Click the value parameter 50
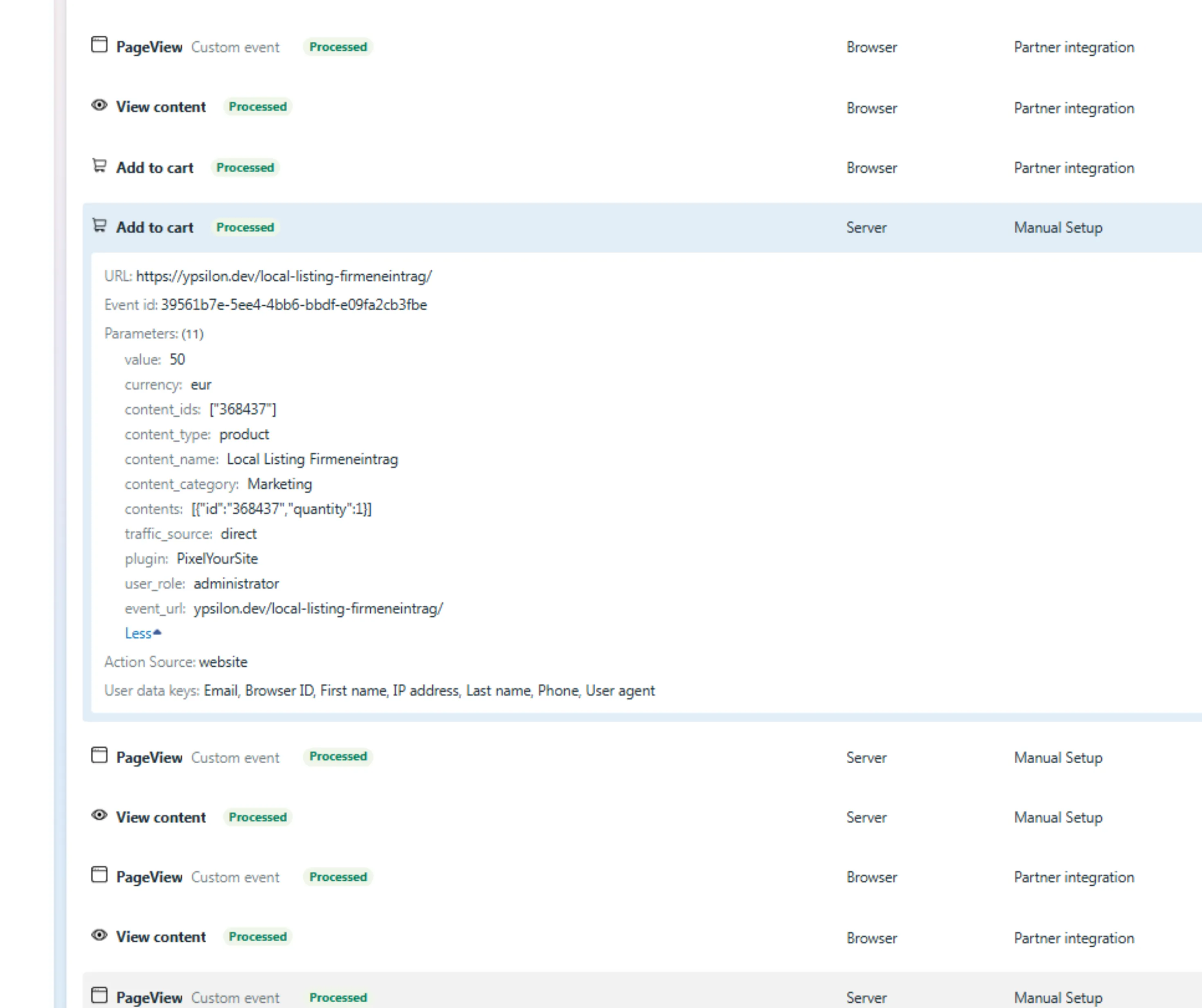The image size is (1202, 1008). click(177, 360)
